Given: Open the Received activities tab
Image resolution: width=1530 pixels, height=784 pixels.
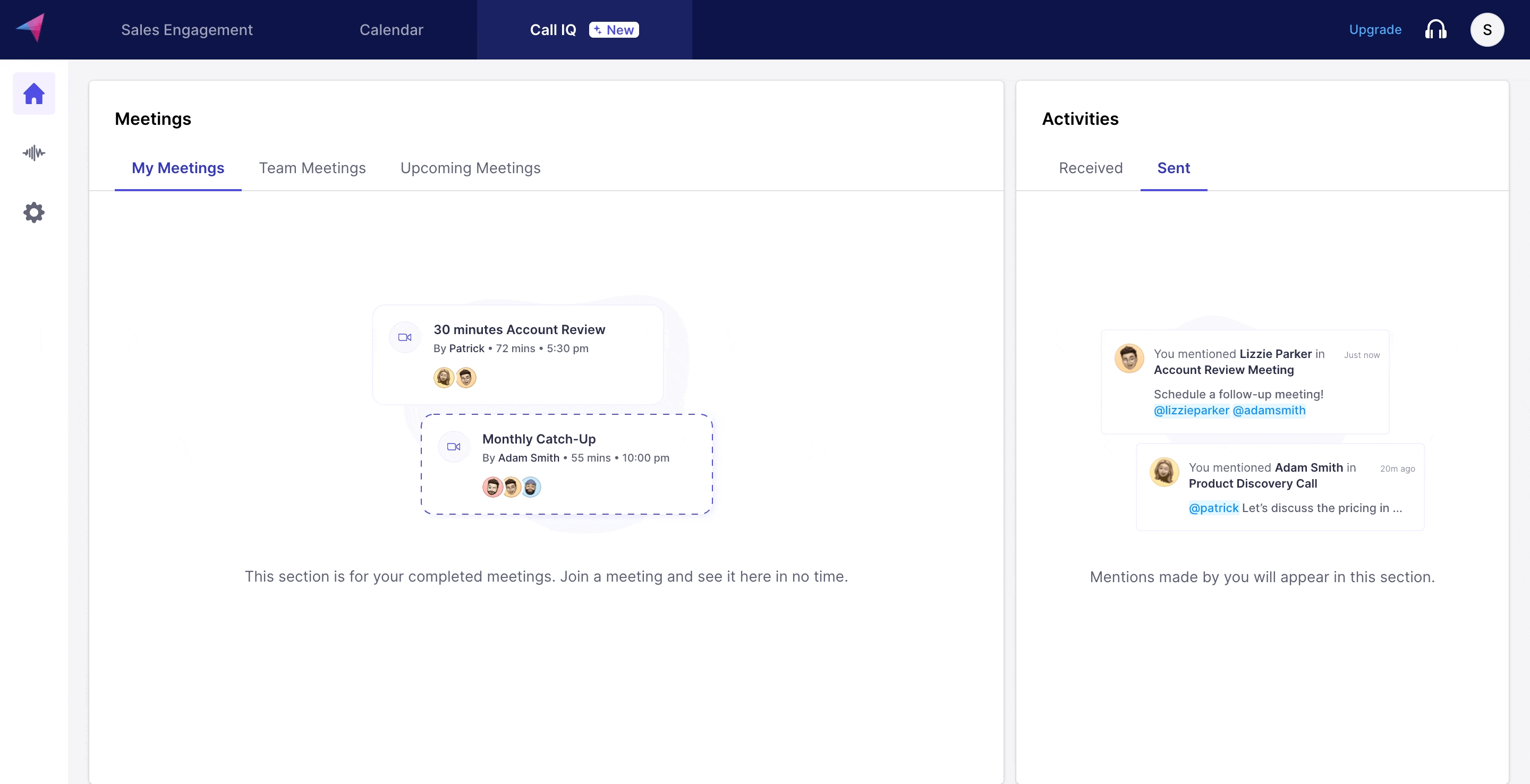Looking at the screenshot, I should [1091, 168].
